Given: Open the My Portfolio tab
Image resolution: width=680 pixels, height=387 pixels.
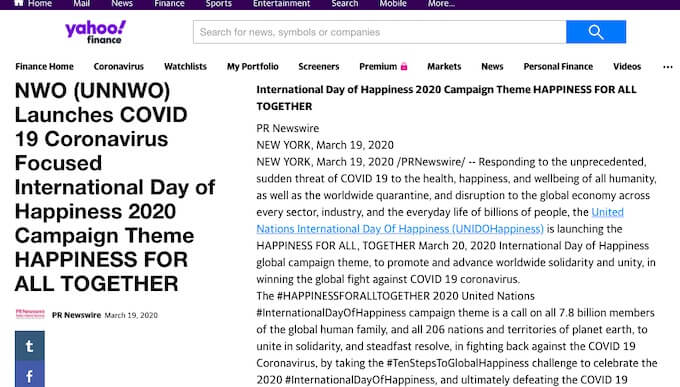Looking at the screenshot, I should (x=252, y=66).
